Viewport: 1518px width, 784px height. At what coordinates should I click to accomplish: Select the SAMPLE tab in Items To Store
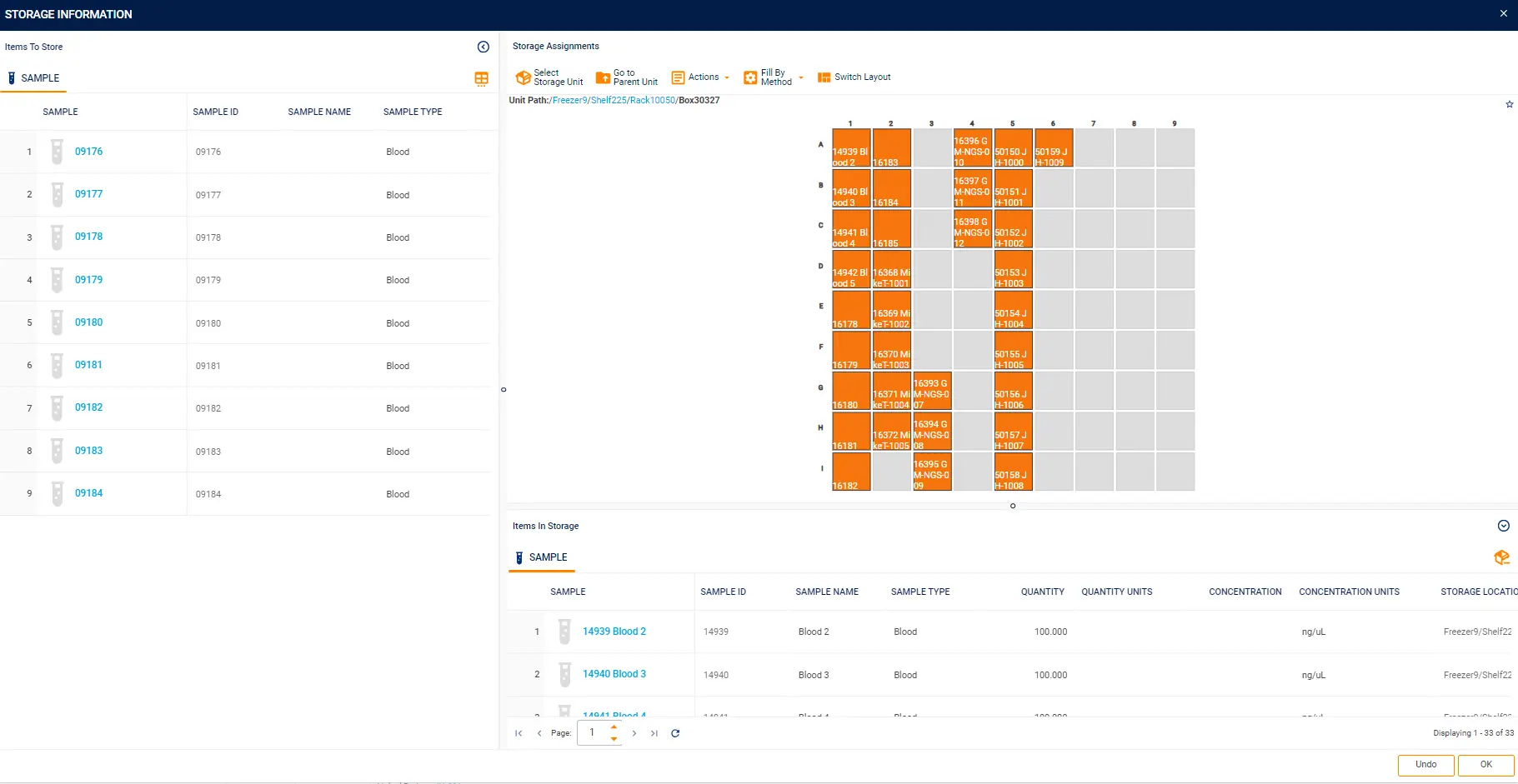[x=33, y=78]
